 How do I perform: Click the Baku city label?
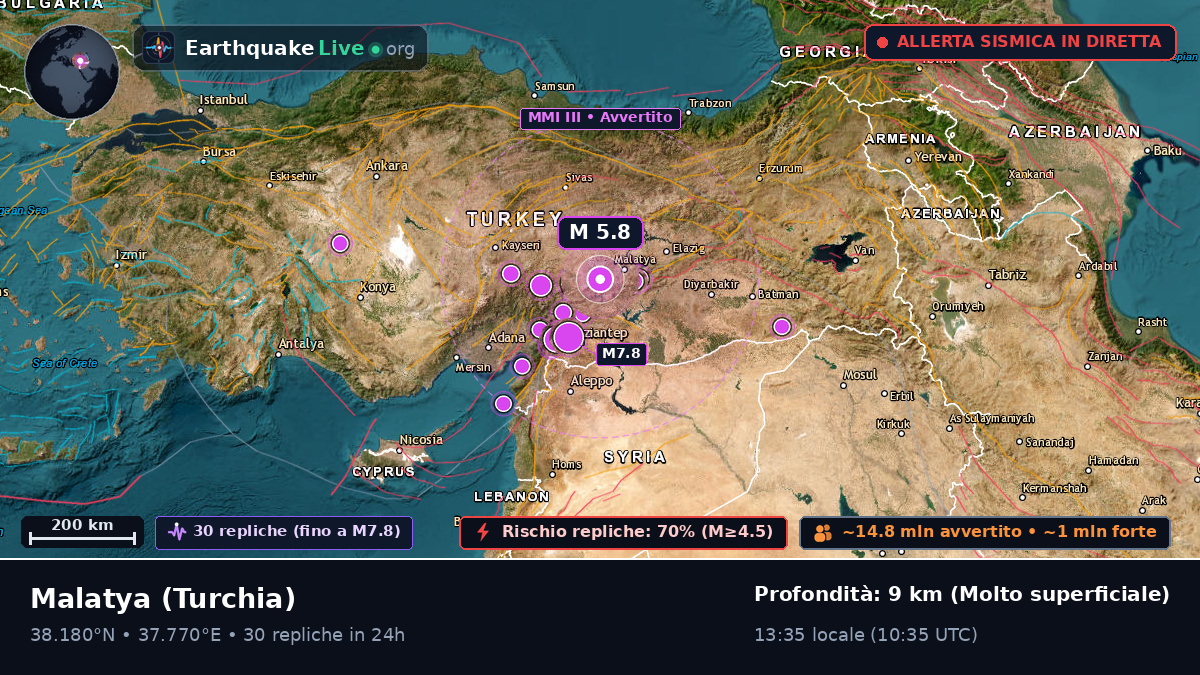(1168, 151)
